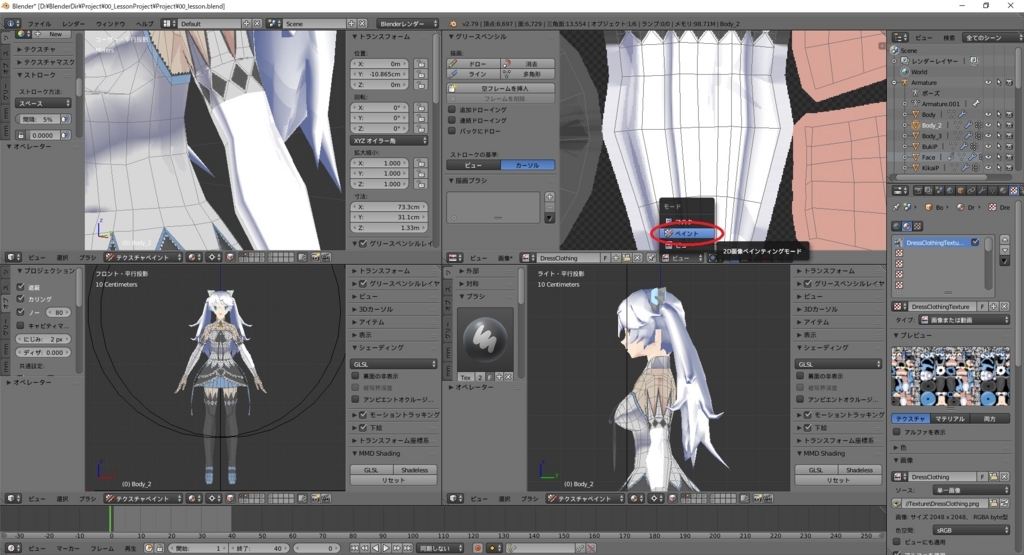Enable 追加ドローイング checkbox
Screen dimensions: 1024x555
[x=452, y=110]
